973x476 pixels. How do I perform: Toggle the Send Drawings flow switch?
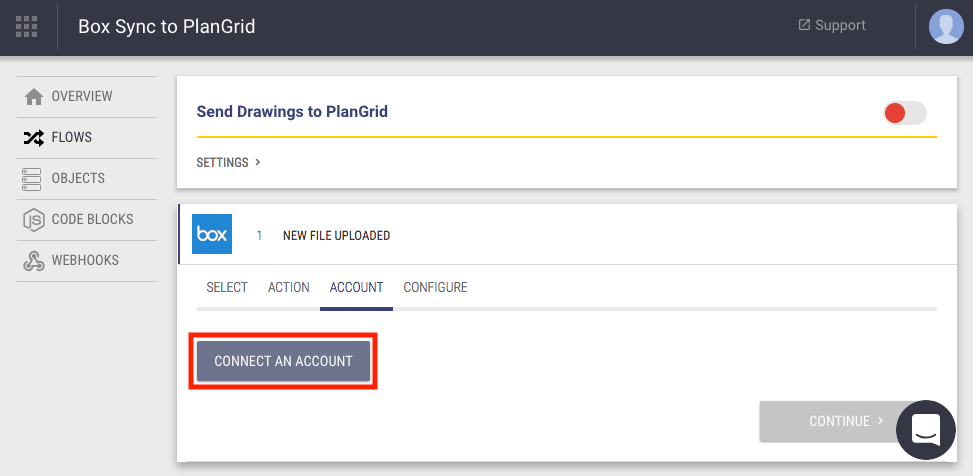(x=905, y=113)
